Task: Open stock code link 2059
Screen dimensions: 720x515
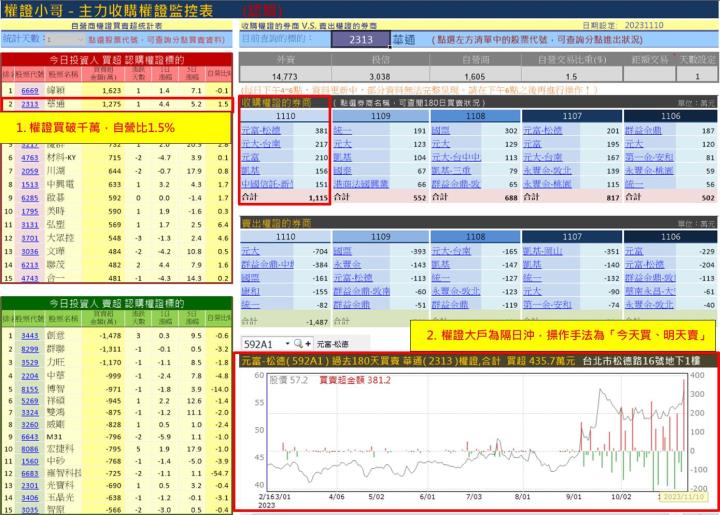Action: (30, 171)
